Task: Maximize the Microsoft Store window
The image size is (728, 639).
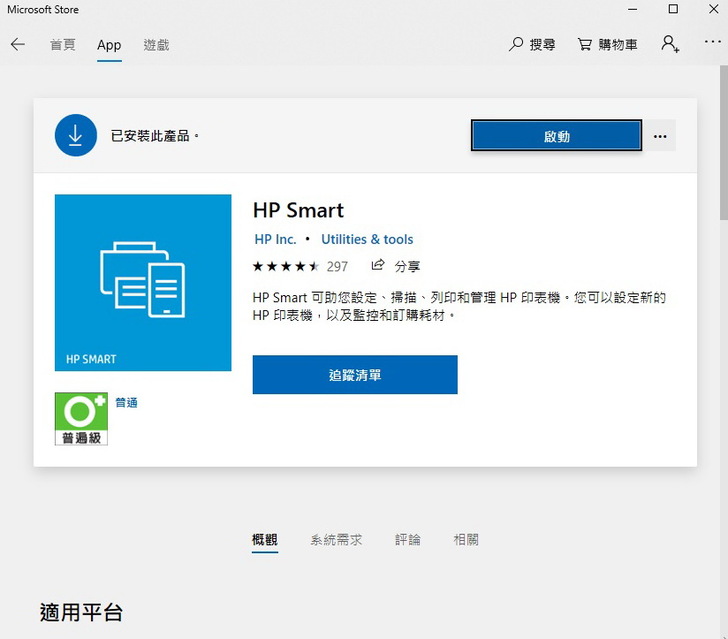Action: (x=673, y=9)
